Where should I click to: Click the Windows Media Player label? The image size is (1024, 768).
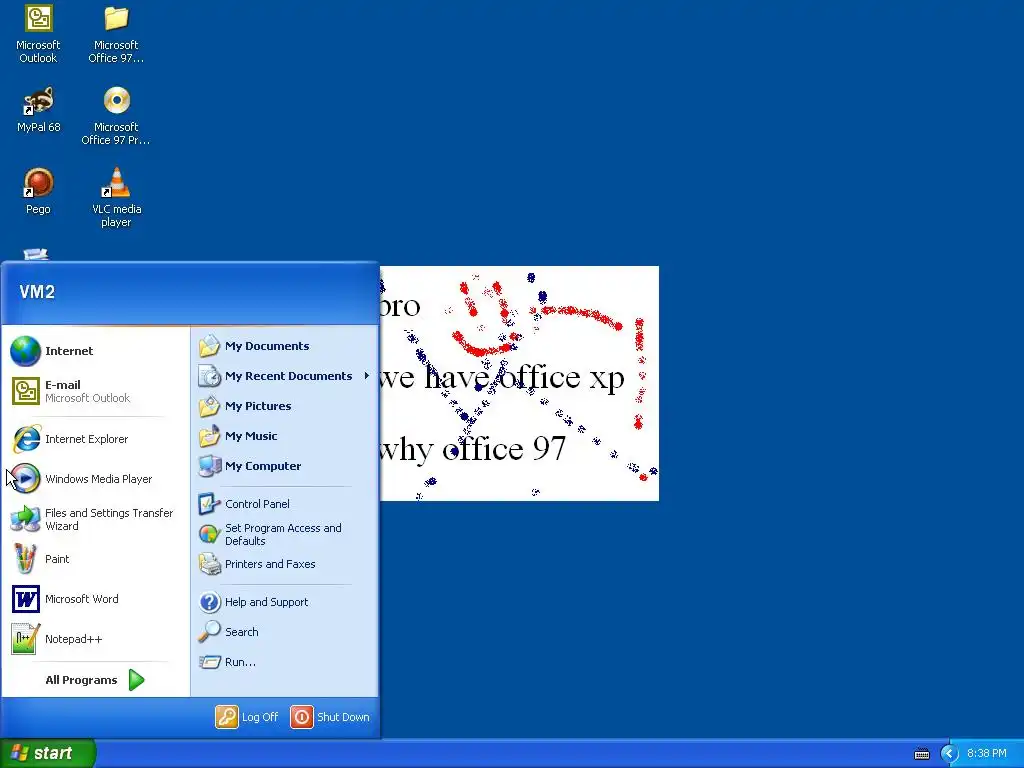[x=99, y=479]
